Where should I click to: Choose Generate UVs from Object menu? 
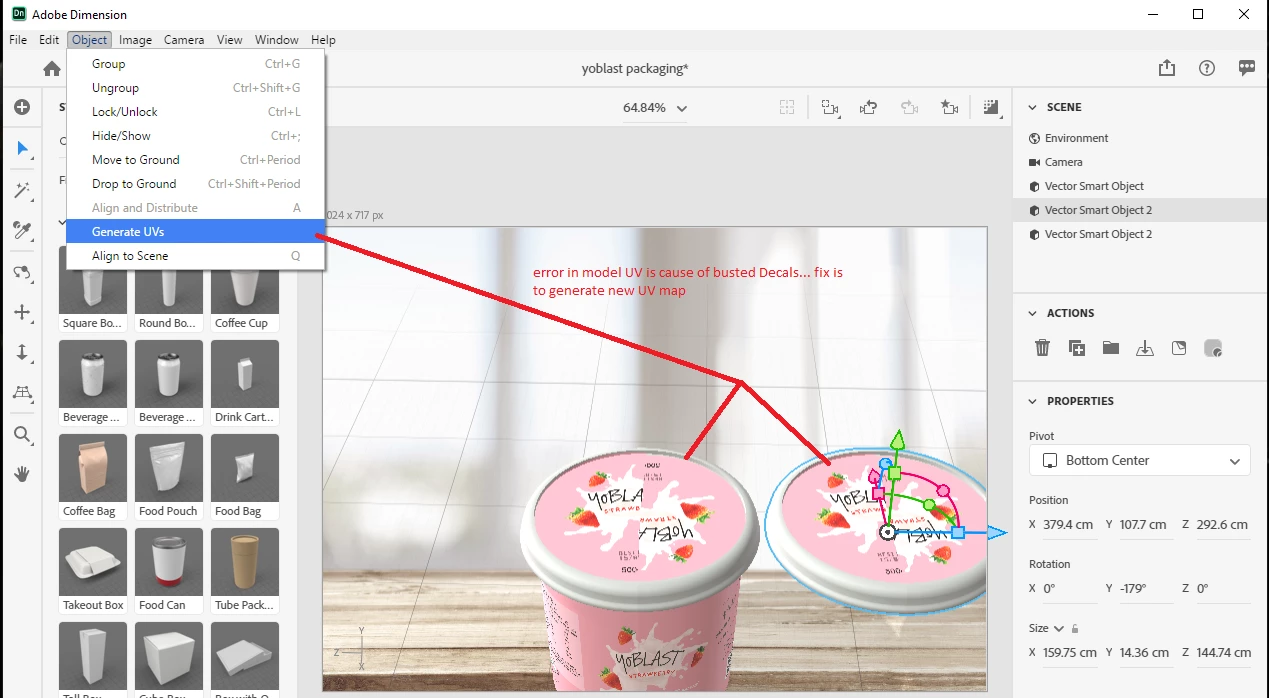(196, 231)
